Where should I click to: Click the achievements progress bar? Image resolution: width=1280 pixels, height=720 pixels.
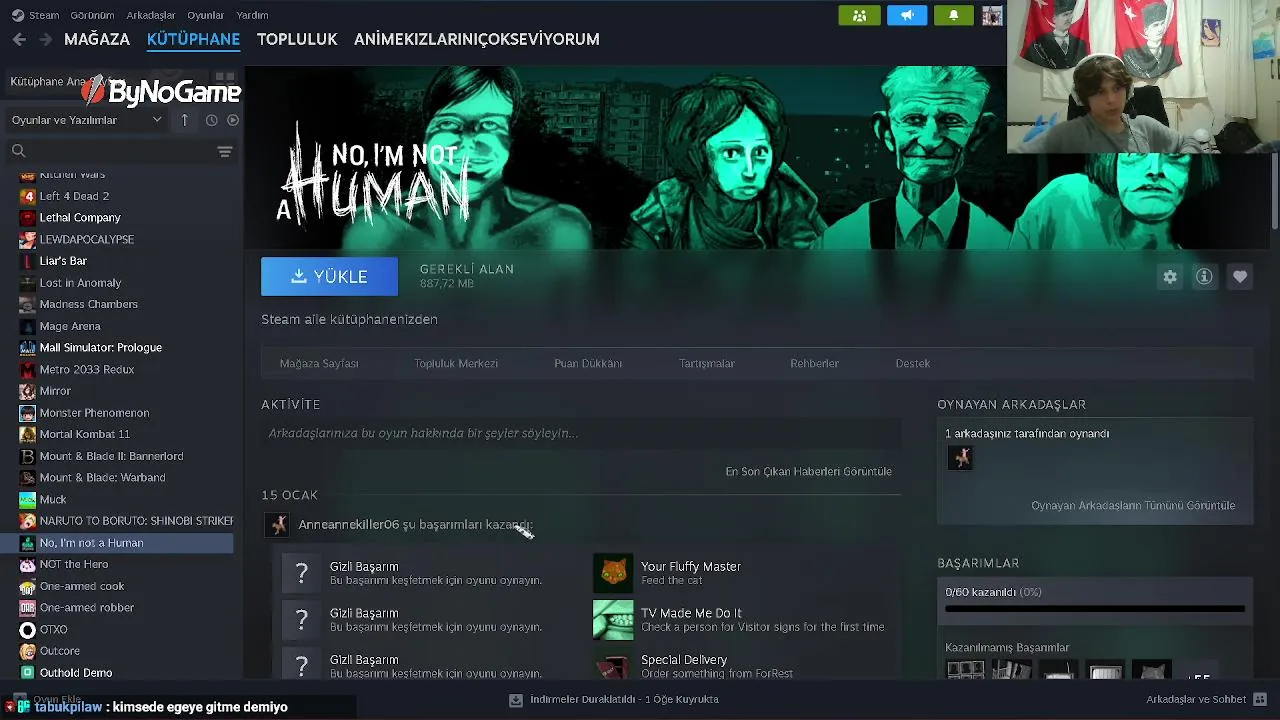pos(1095,609)
